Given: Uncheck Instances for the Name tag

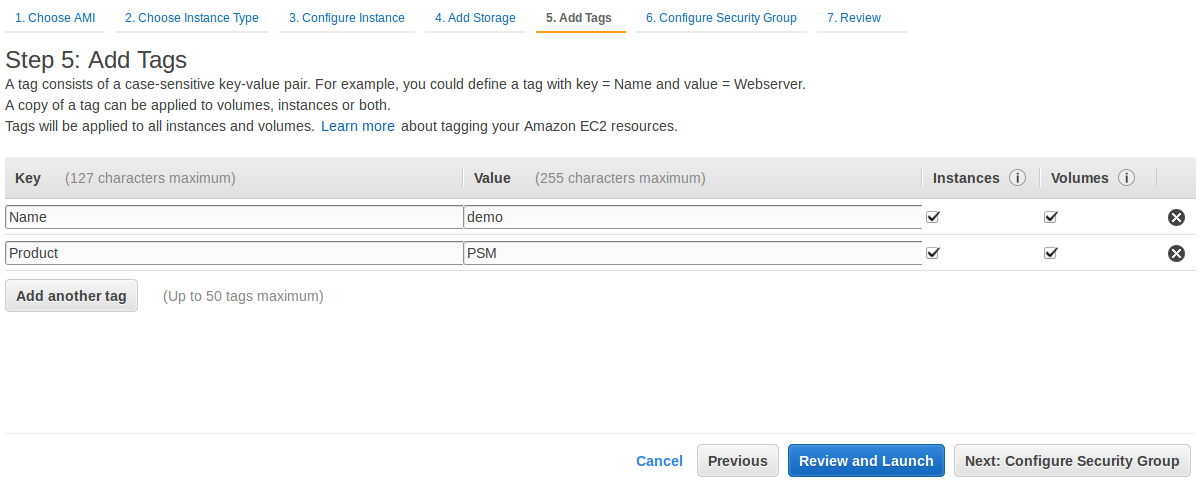Looking at the screenshot, I should (933, 216).
